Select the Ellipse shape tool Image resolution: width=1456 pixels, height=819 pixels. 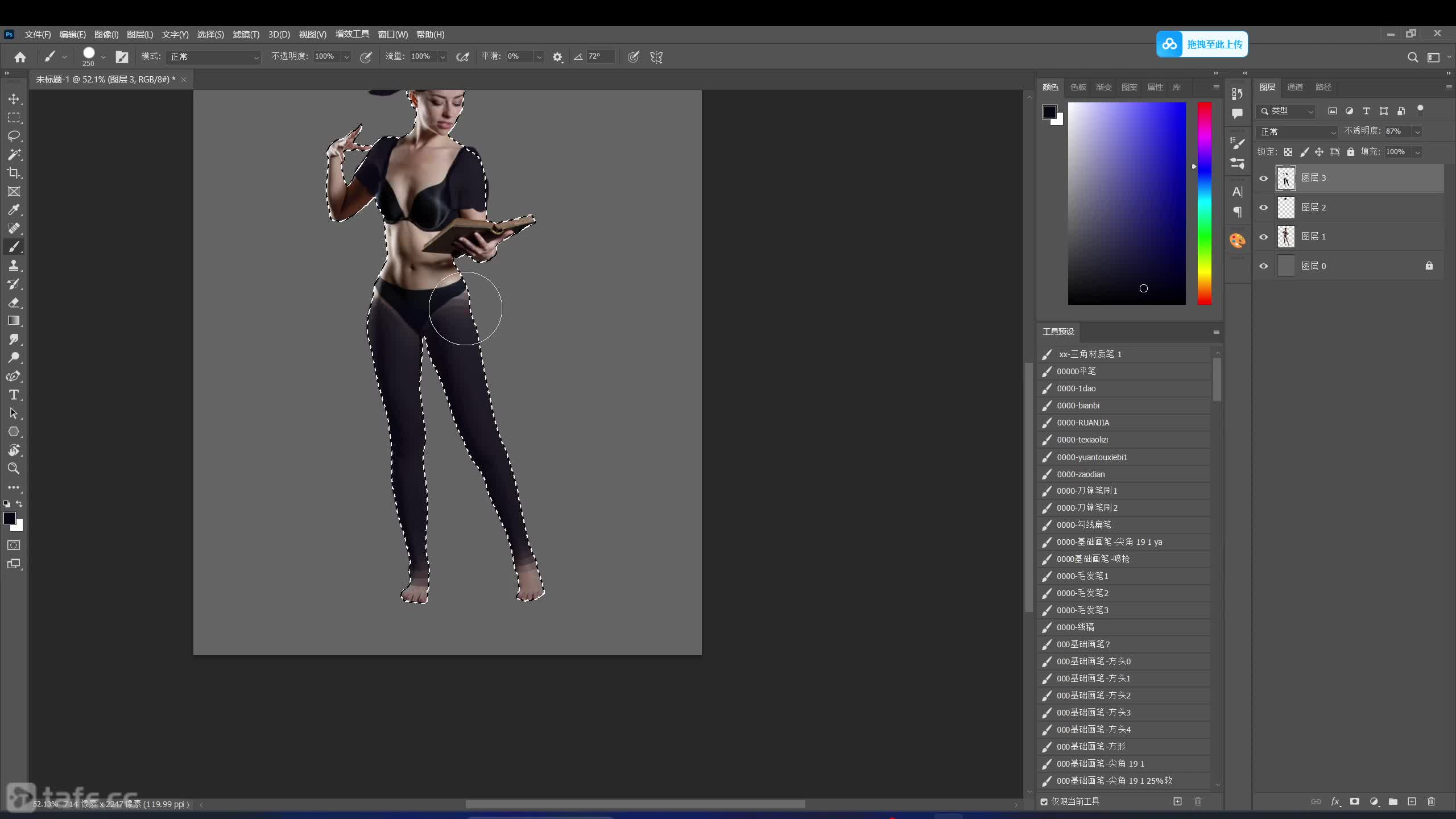pyautogui.click(x=14, y=432)
